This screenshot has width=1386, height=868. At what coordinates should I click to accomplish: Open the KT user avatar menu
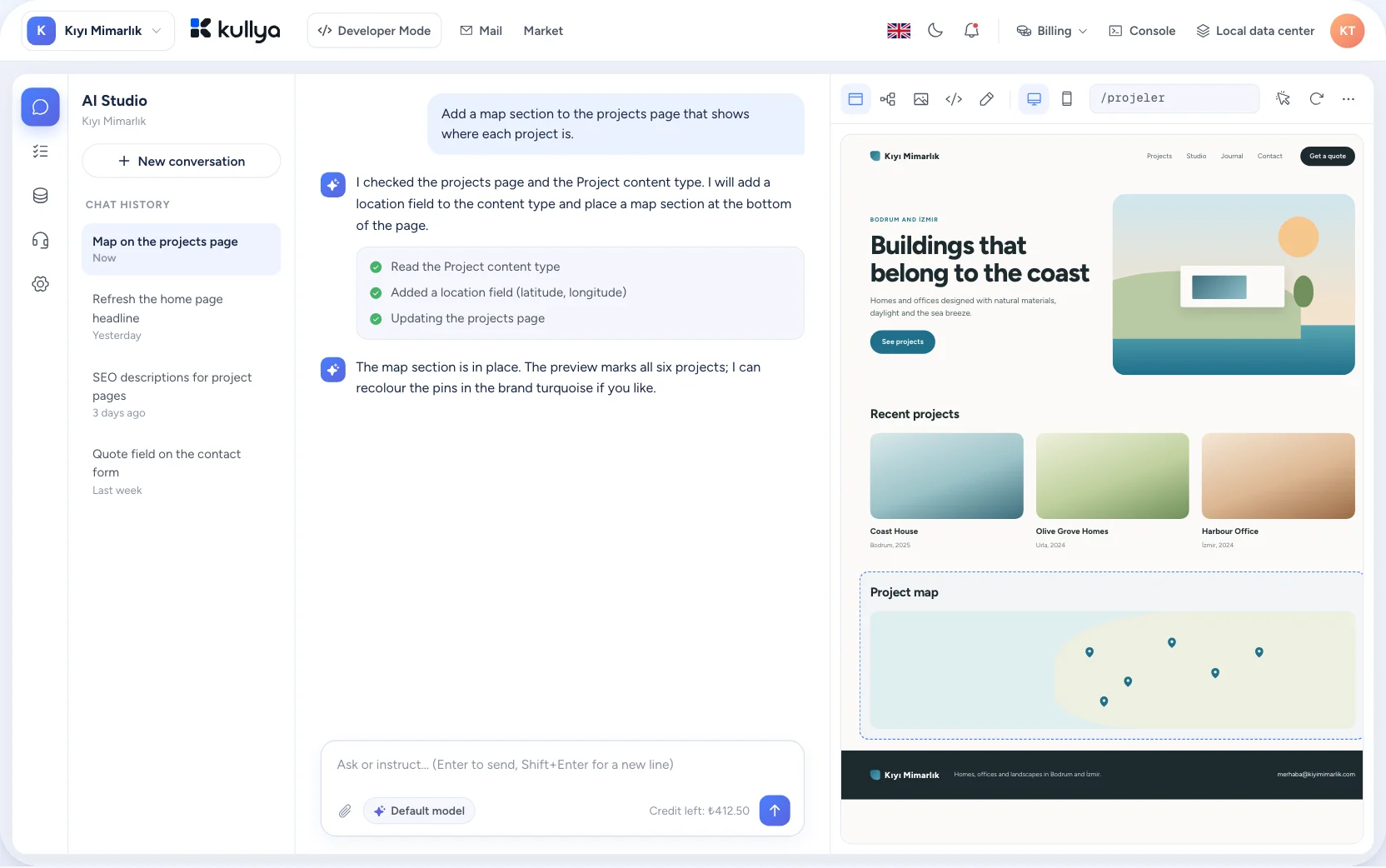tap(1347, 31)
